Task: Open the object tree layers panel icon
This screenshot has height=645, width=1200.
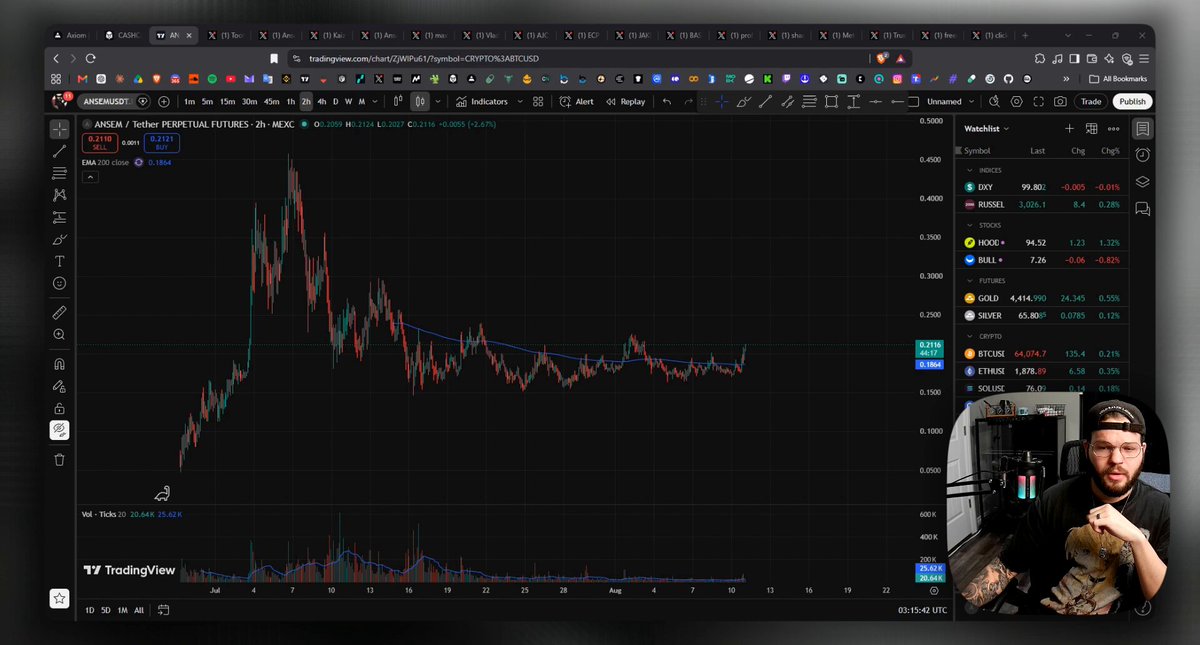Action: tap(1142, 182)
